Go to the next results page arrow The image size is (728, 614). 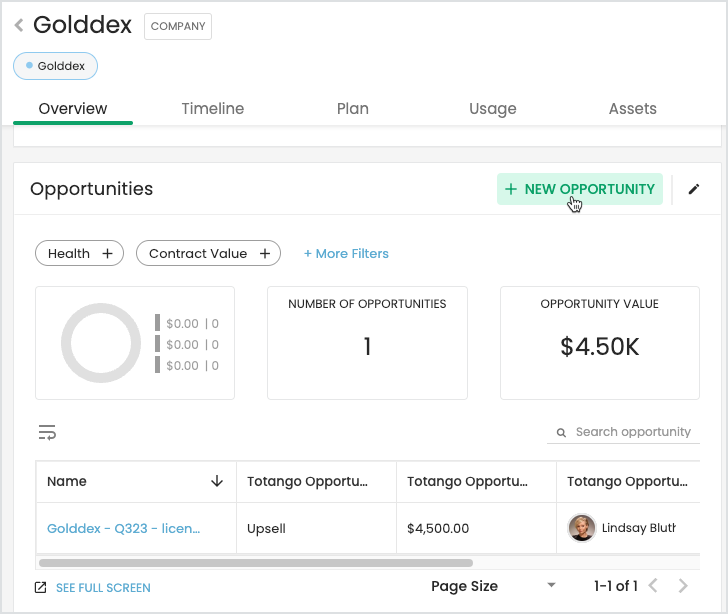click(682, 586)
